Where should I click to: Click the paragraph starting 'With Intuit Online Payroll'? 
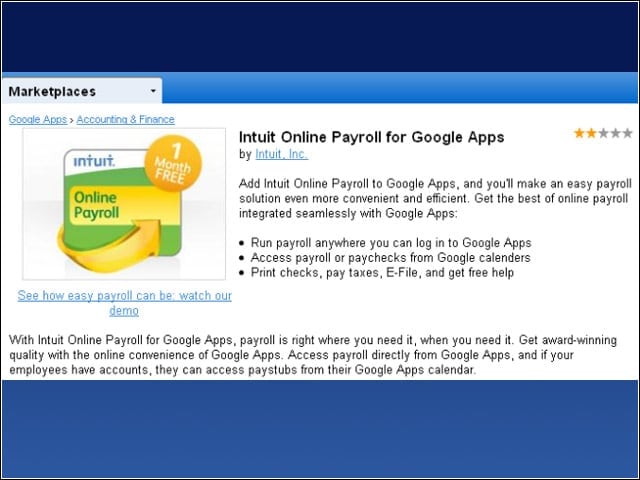pos(313,355)
